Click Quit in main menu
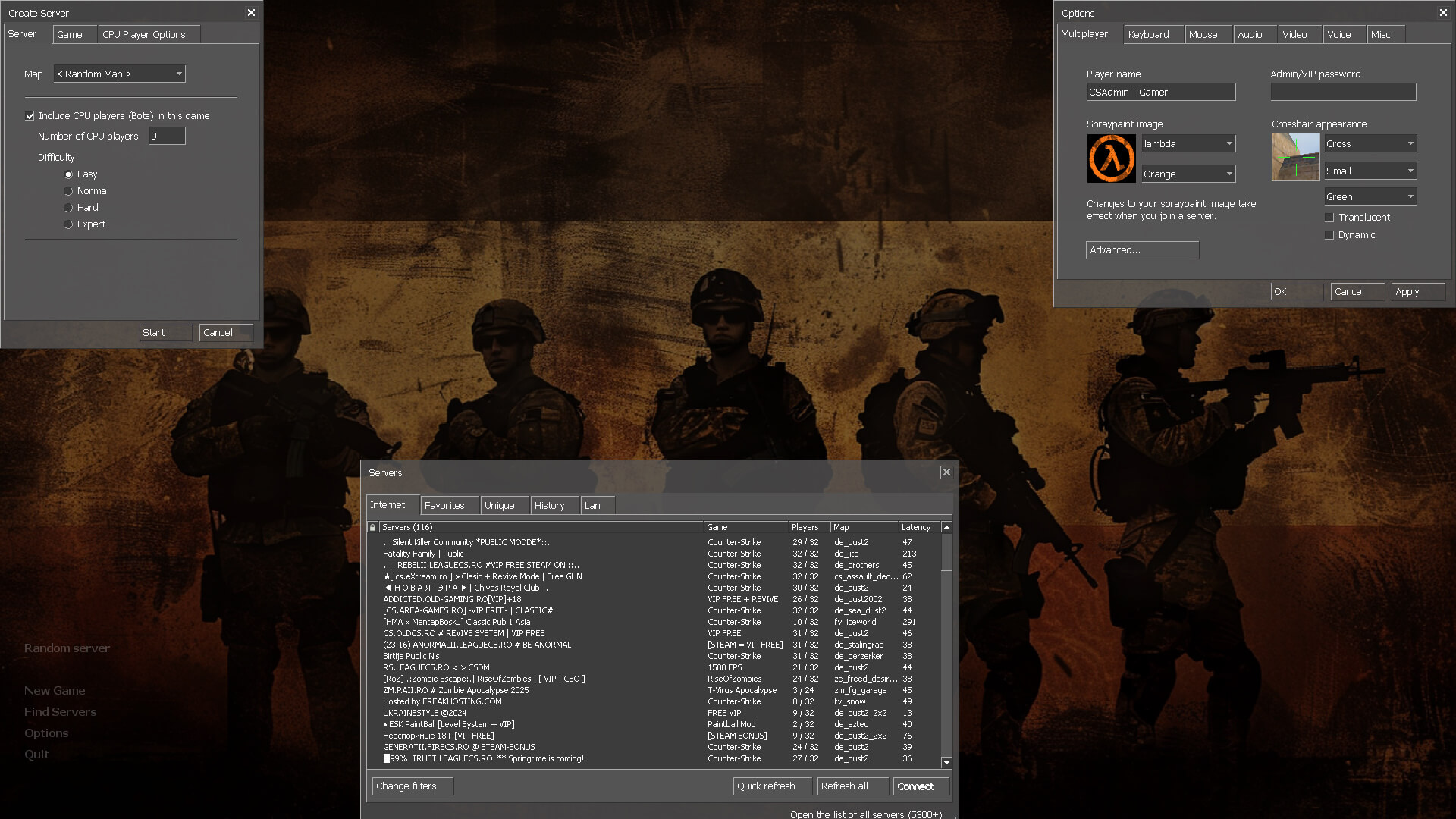 point(36,754)
